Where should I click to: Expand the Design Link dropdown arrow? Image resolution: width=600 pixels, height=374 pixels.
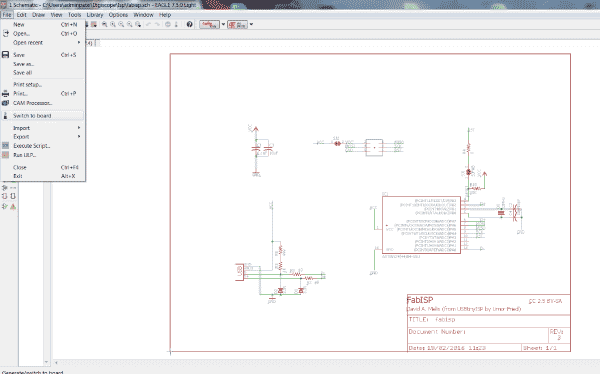223,24
